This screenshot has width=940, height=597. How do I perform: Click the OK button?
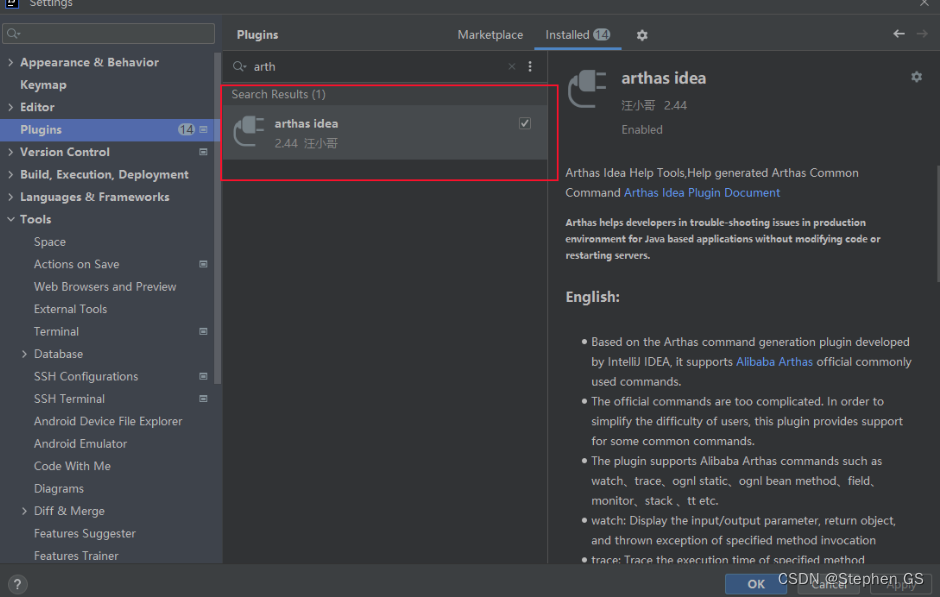(756, 584)
